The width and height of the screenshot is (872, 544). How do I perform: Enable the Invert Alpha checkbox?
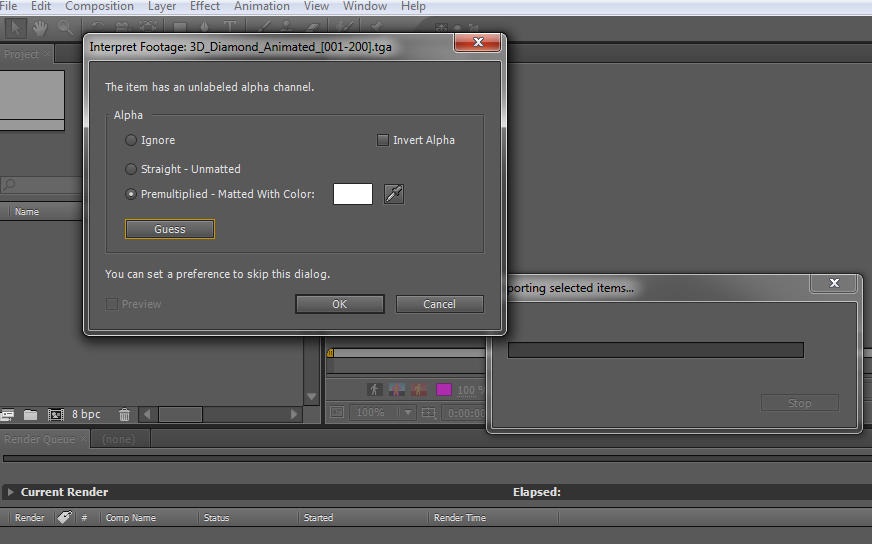click(383, 140)
